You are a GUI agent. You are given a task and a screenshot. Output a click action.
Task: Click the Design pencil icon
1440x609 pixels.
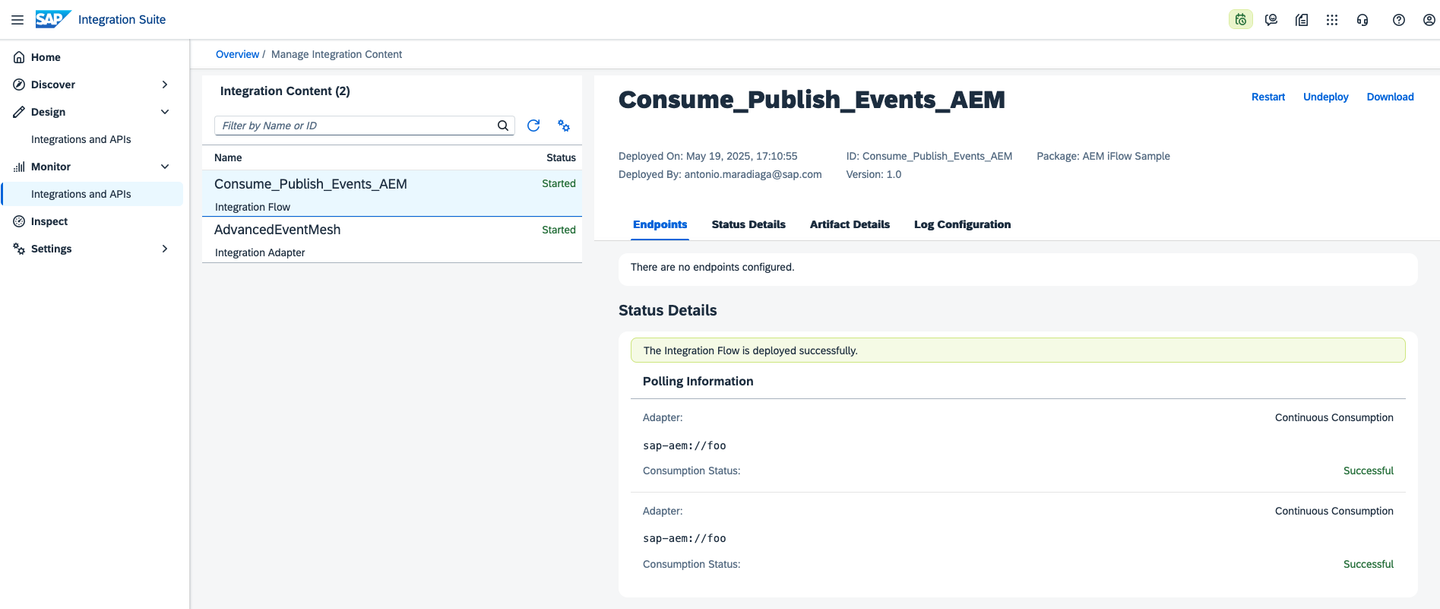coord(19,112)
